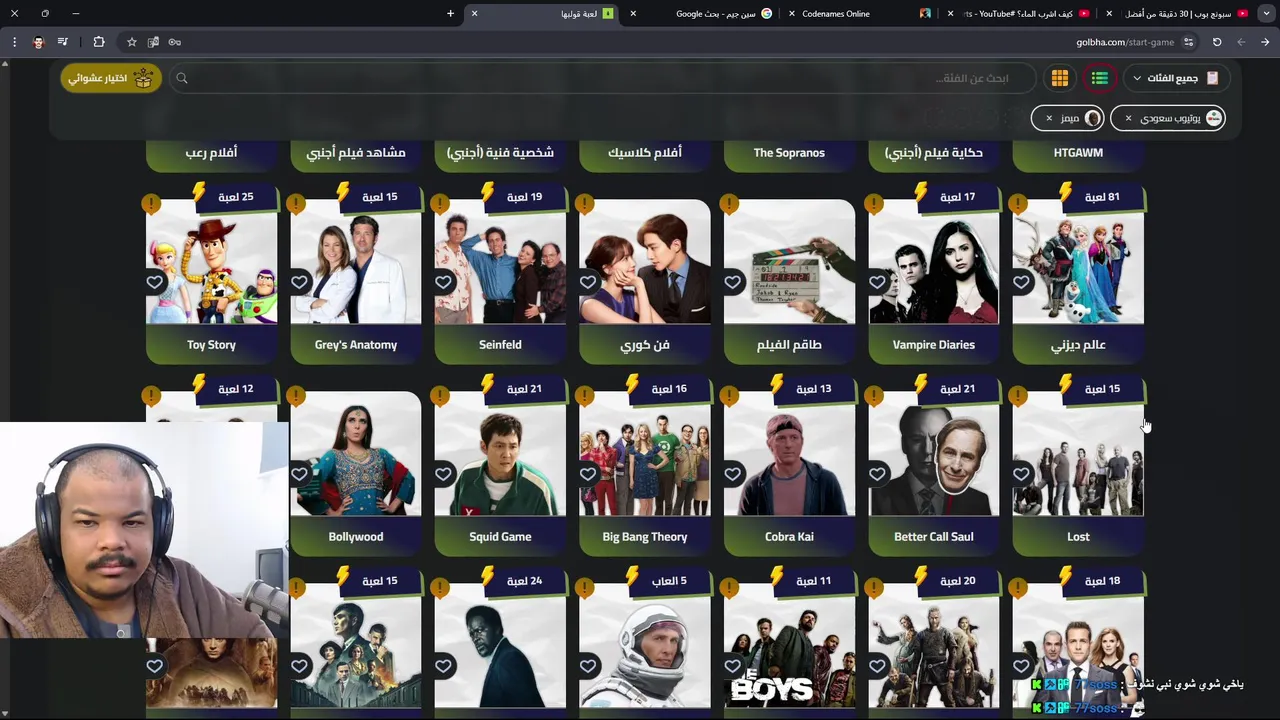Click warning badge on Vampire Diaries card

[x=874, y=204]
